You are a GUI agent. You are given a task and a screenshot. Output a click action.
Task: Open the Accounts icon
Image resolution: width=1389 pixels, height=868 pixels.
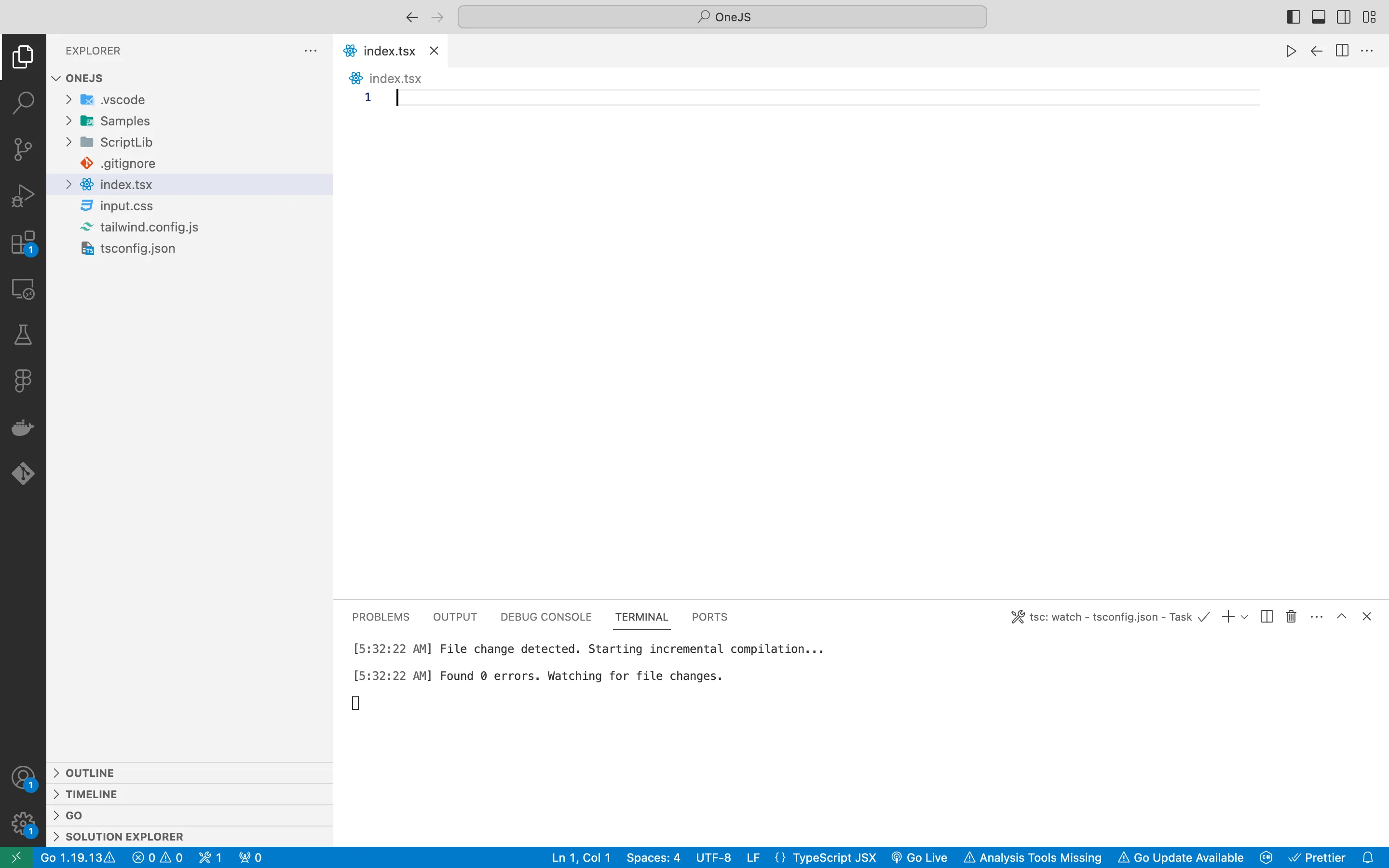coord(23,778)
